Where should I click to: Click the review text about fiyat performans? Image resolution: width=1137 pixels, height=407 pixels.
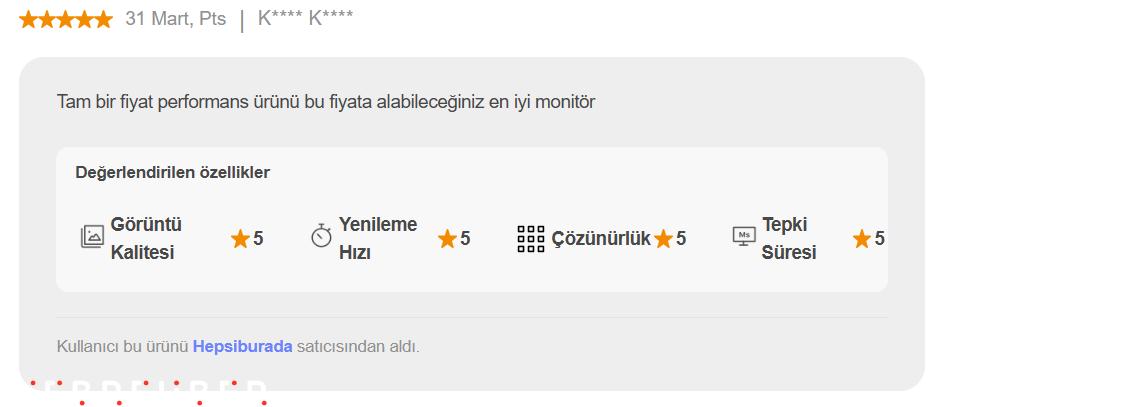tap(326, 102)
